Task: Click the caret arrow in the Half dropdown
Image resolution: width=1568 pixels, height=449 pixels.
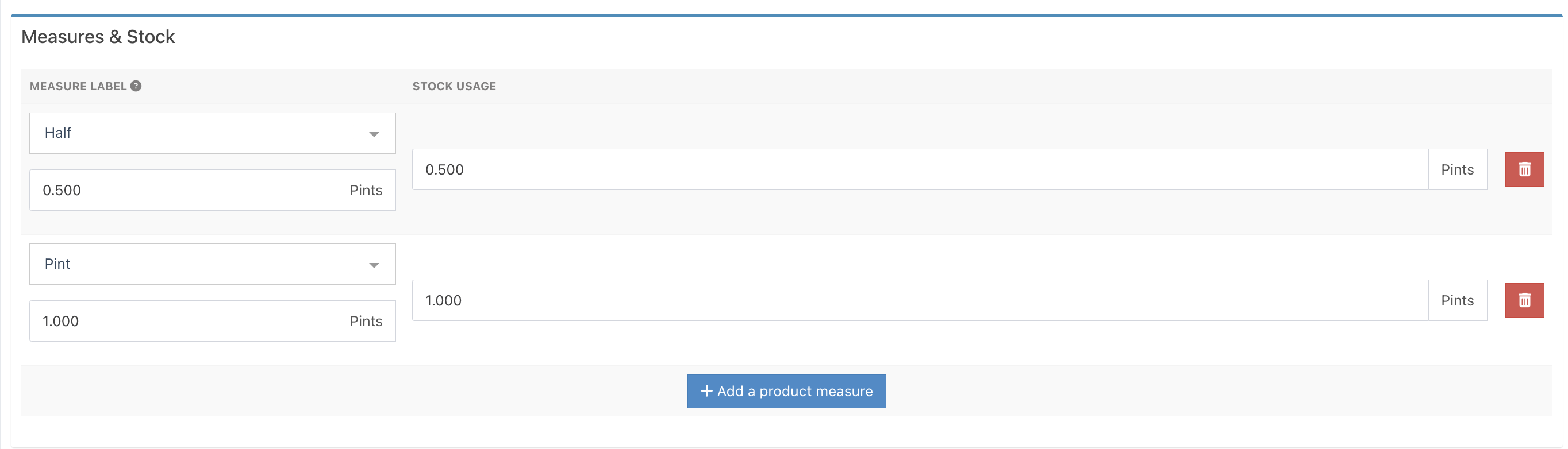Action: 374,134
